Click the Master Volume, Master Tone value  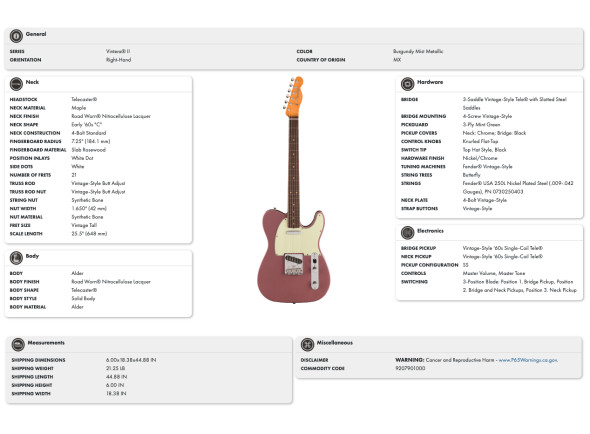click(494, 273)
